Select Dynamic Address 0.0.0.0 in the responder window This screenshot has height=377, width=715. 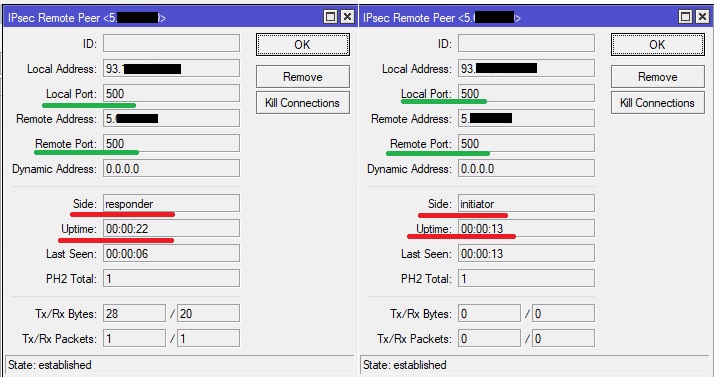[x=171, y=168]
